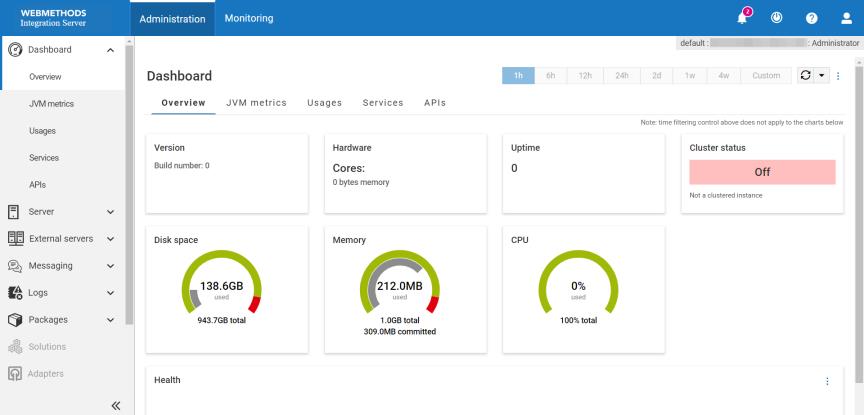This screenshot has width=864, height=415.
Task: Switch to the JVM metrics tab
Action: (x=256, y=103)
